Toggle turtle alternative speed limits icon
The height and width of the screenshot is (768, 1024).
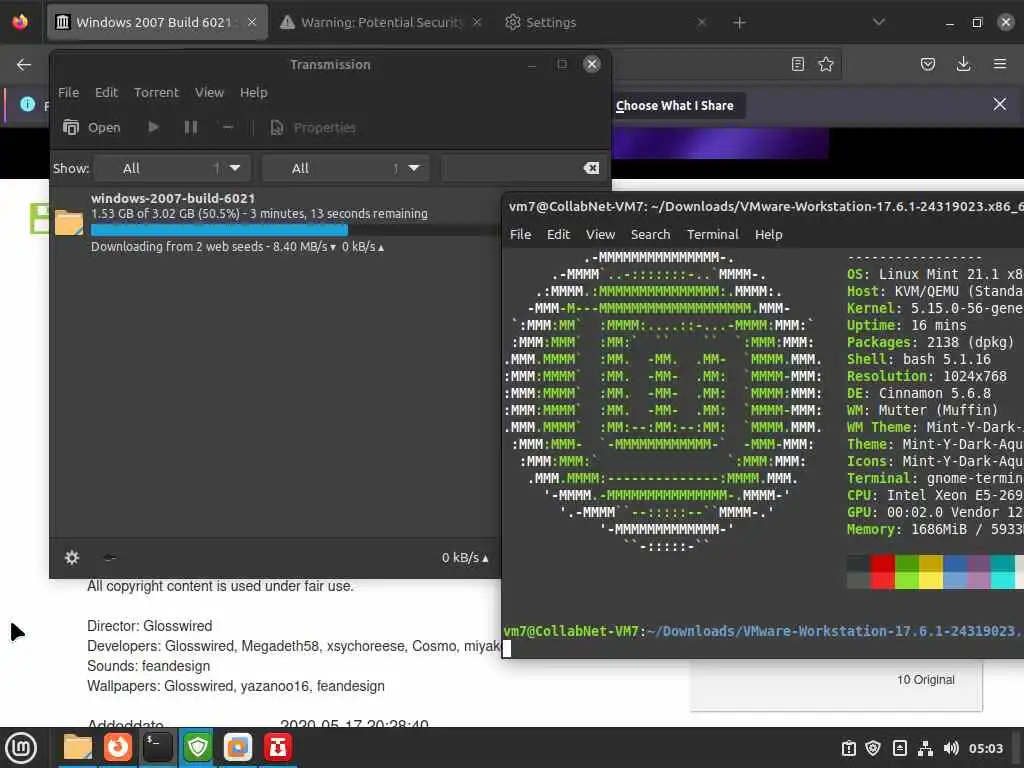click(110, 558)
